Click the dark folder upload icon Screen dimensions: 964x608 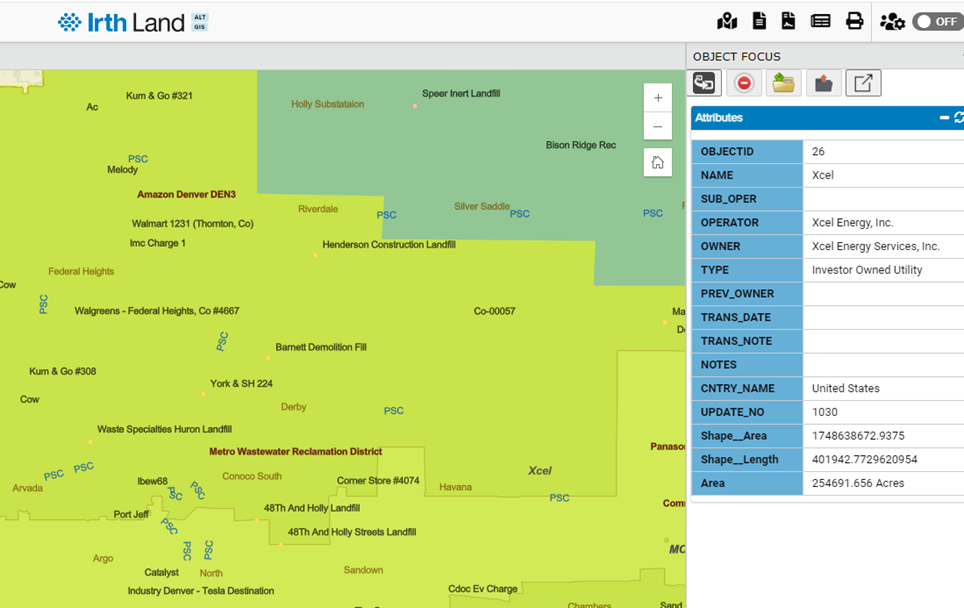824,82
